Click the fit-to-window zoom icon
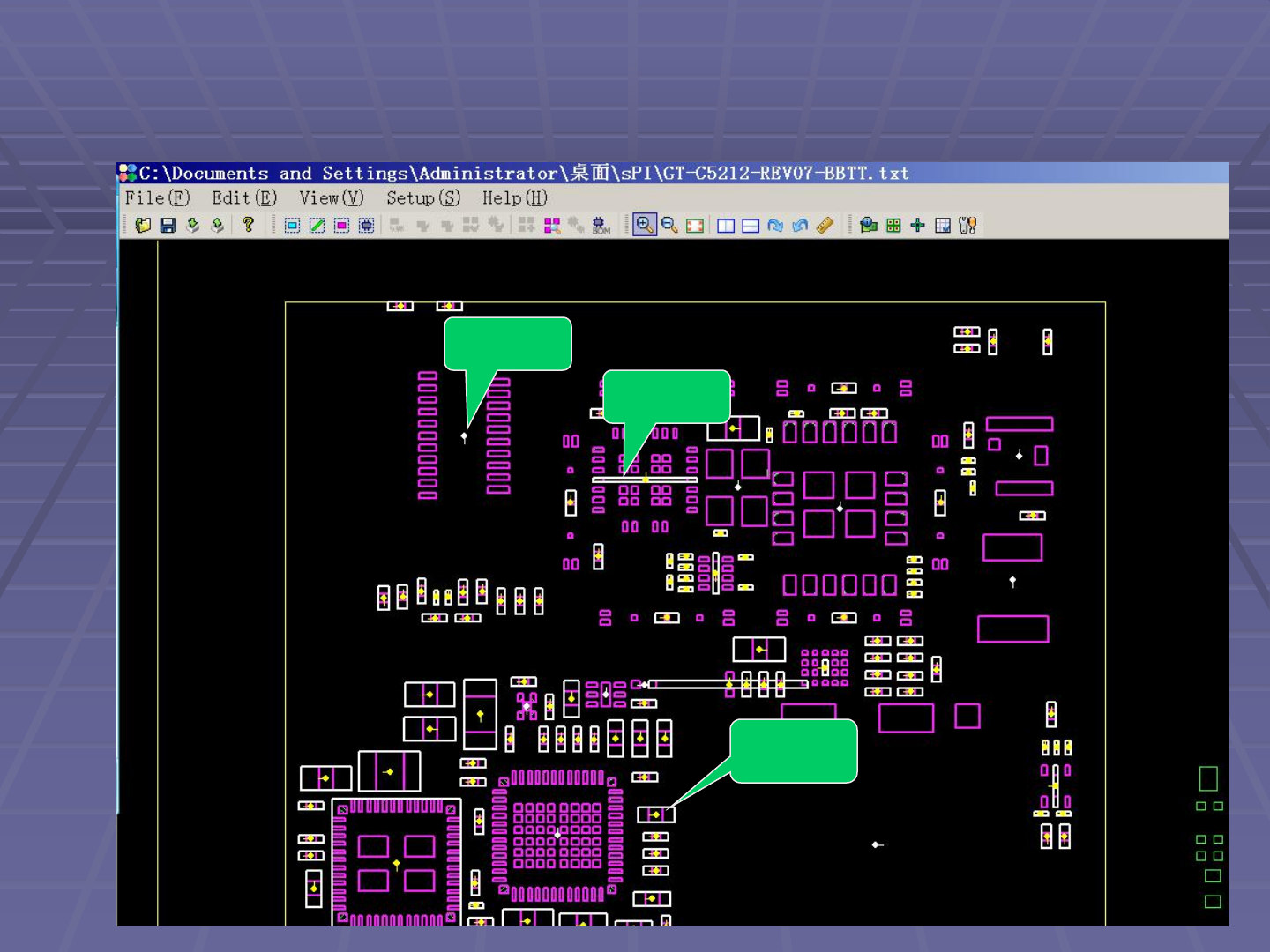This screenshot has width=1270, height=952. click(x=695, y=226)
